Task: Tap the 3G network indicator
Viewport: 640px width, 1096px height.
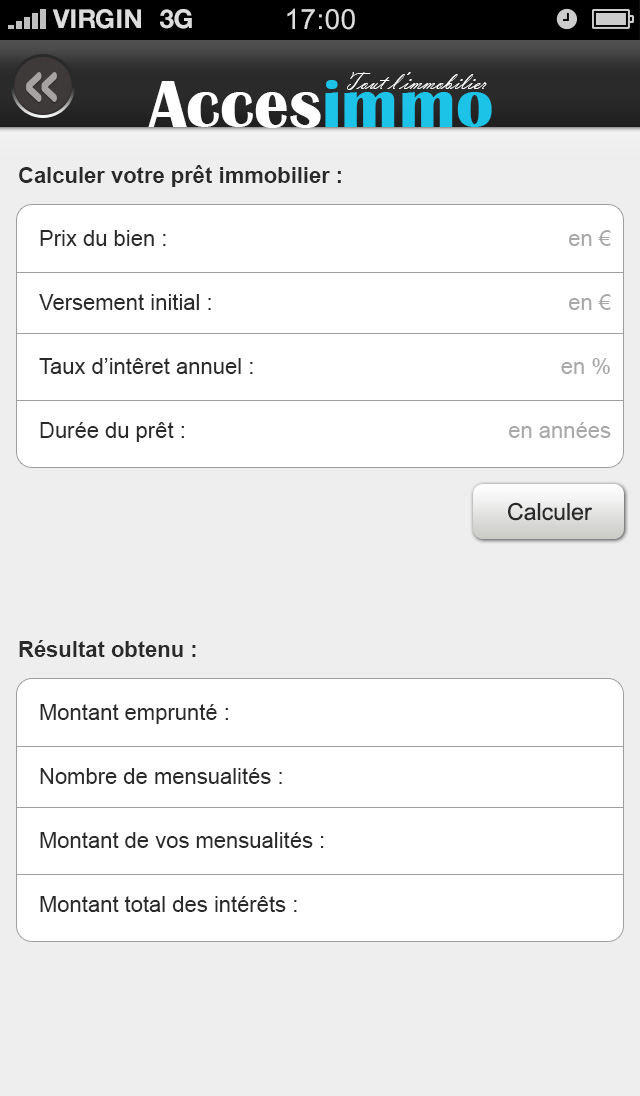Action: [x=176, y=20]
